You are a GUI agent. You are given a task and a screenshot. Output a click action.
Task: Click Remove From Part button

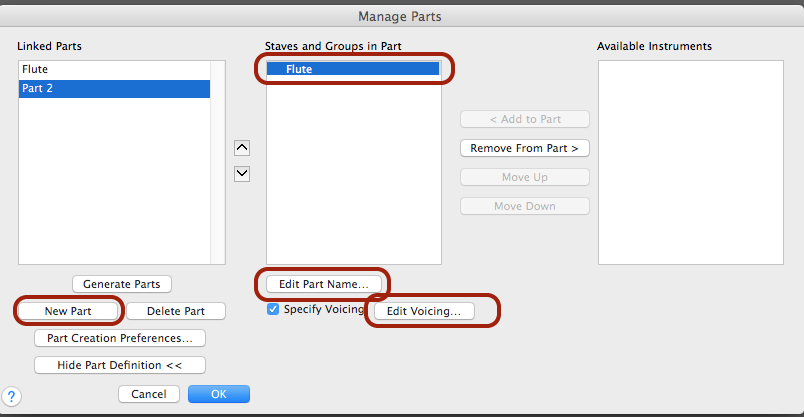pos(524,148)
